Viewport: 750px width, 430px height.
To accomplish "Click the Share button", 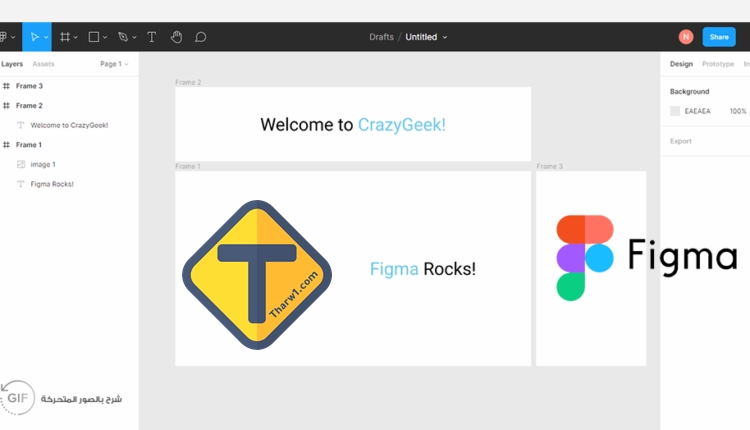I will [719, 37].
